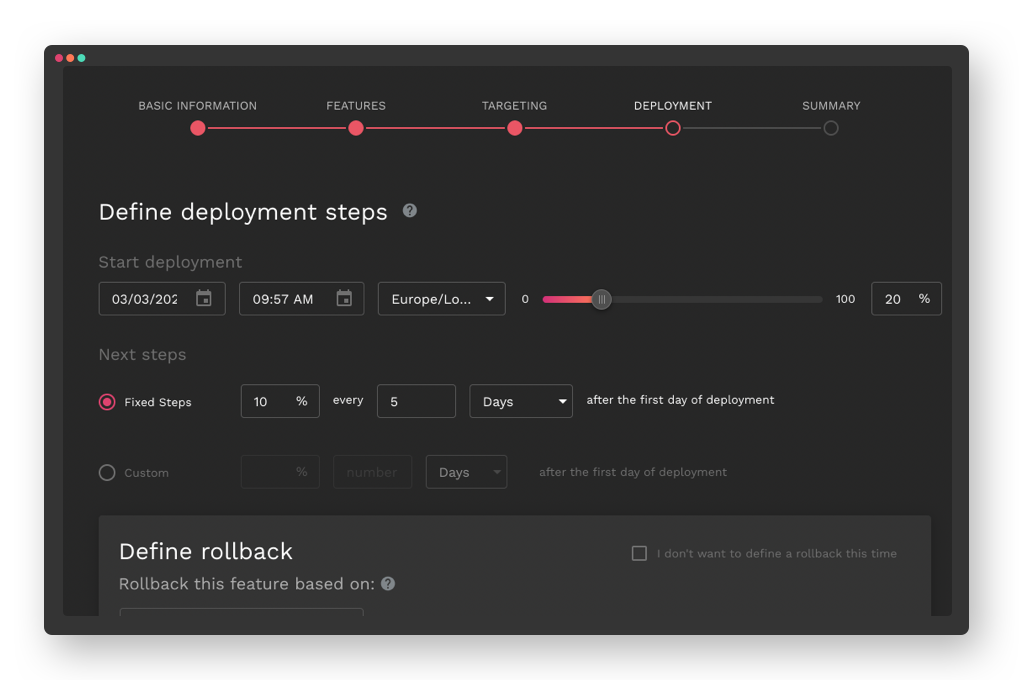1024x680 pixels.
Task: Select the Custom radio button
Action: point(107,472)
